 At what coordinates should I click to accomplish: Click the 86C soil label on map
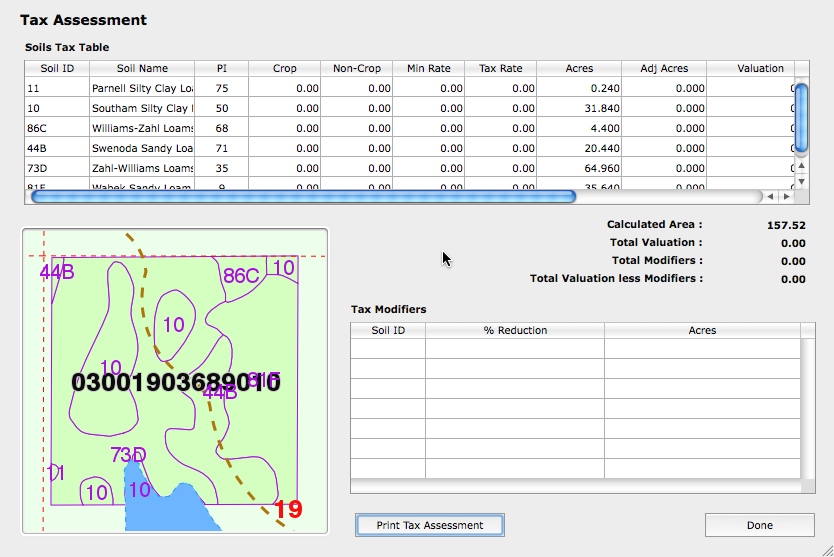(x=241, y=276)
